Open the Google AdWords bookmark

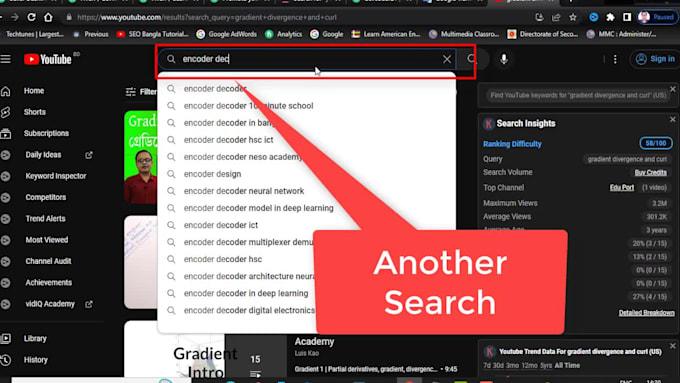tap(227, 34)
